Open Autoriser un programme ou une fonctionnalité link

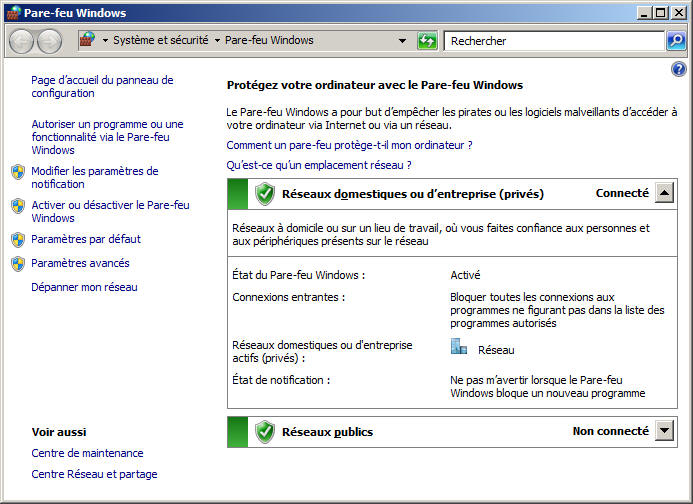tap(107, 137)
